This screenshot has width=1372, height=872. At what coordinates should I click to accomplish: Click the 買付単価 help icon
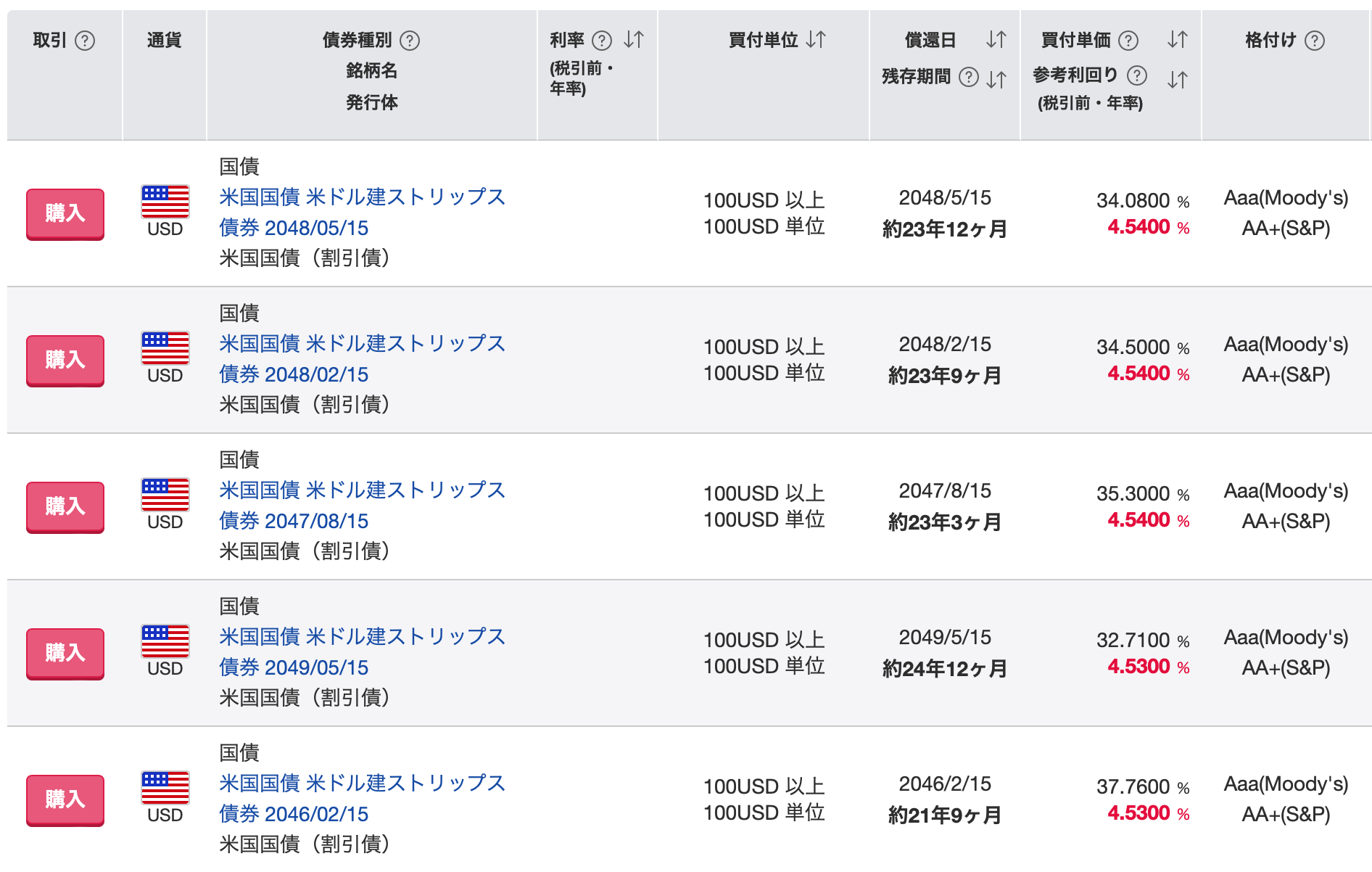pos(1128,41)
